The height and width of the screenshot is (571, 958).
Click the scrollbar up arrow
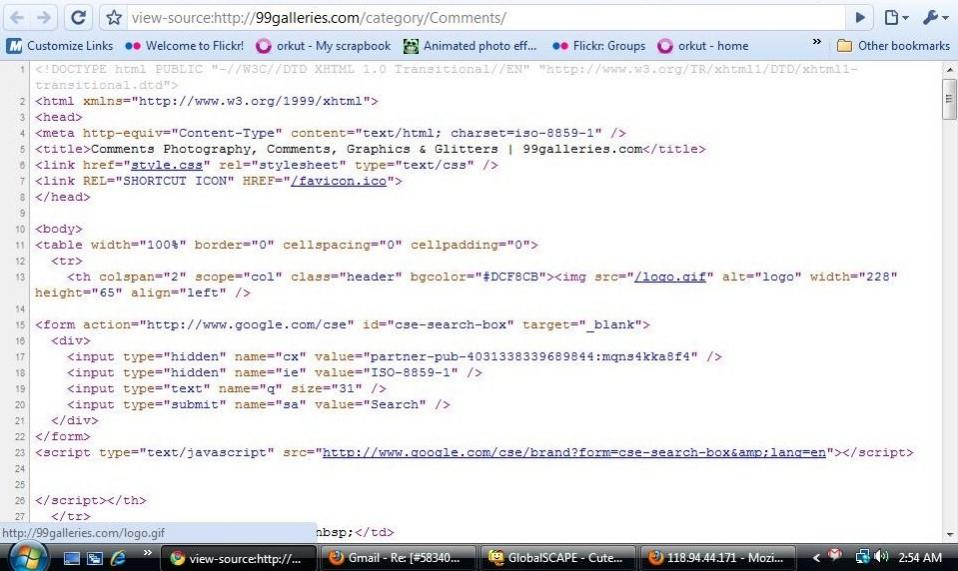pyautogui.click(x=949, y=70)
